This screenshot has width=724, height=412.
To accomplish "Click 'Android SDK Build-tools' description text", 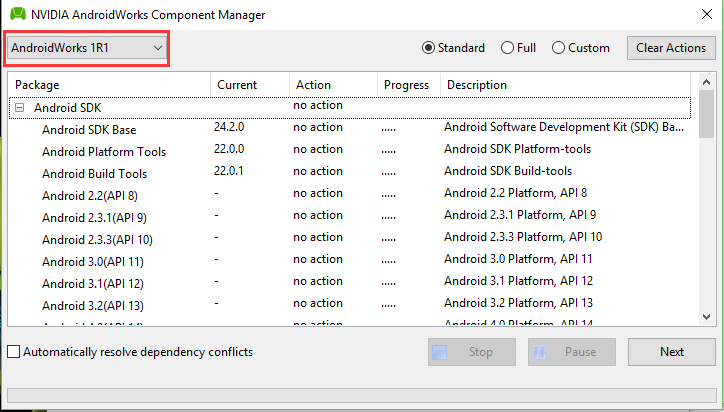I will click(x=508, y=171).
